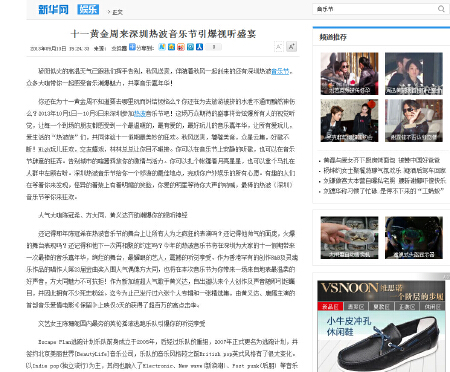
Task: Share via the red Weibo icon
Action: point(181,47)
